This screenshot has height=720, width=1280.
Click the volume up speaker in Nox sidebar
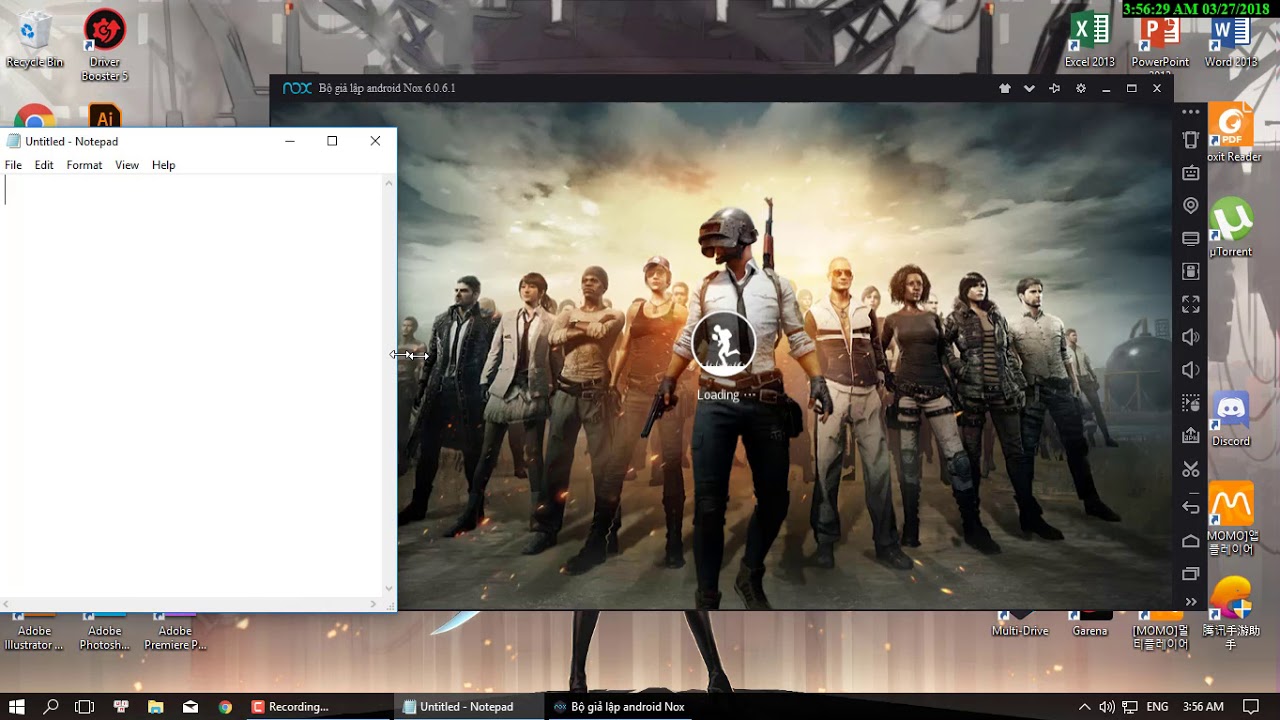tap(1190, 337)
